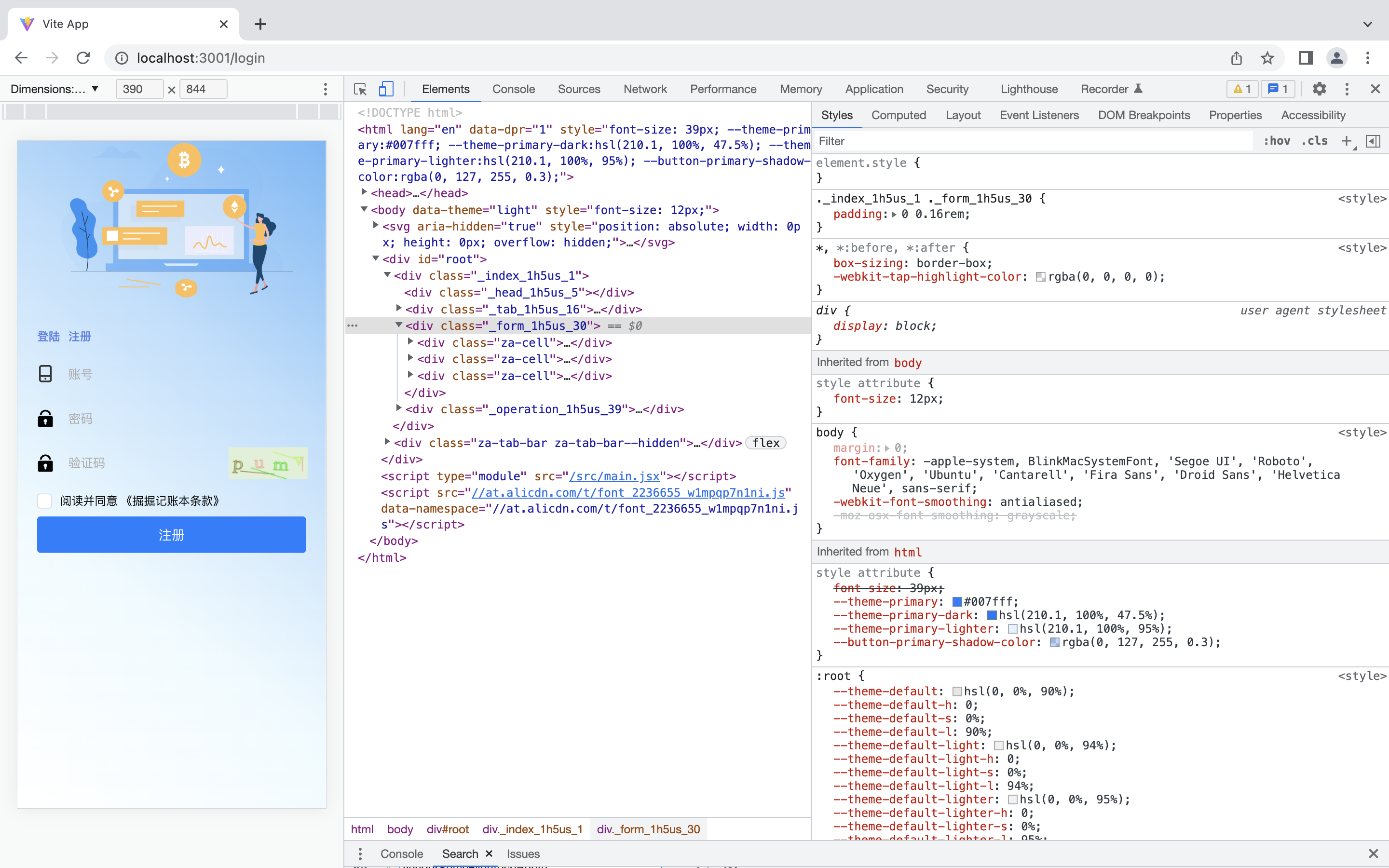The height and width of the screenshot is (868, 1389).
Task: Switch to the Console tab
Action: [x=513, y=89]
